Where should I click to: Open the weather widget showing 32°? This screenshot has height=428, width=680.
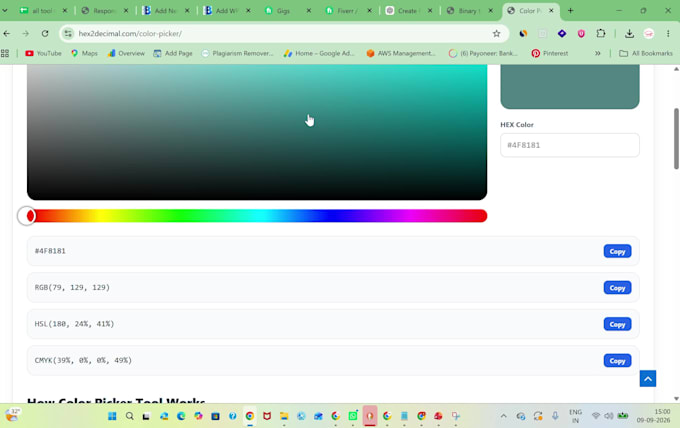coord(12,415)
